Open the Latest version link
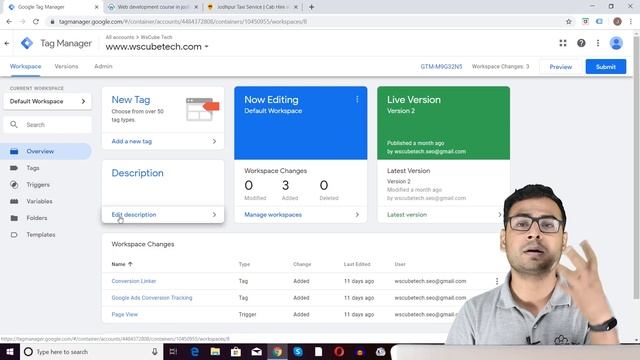 click(407, 215)
